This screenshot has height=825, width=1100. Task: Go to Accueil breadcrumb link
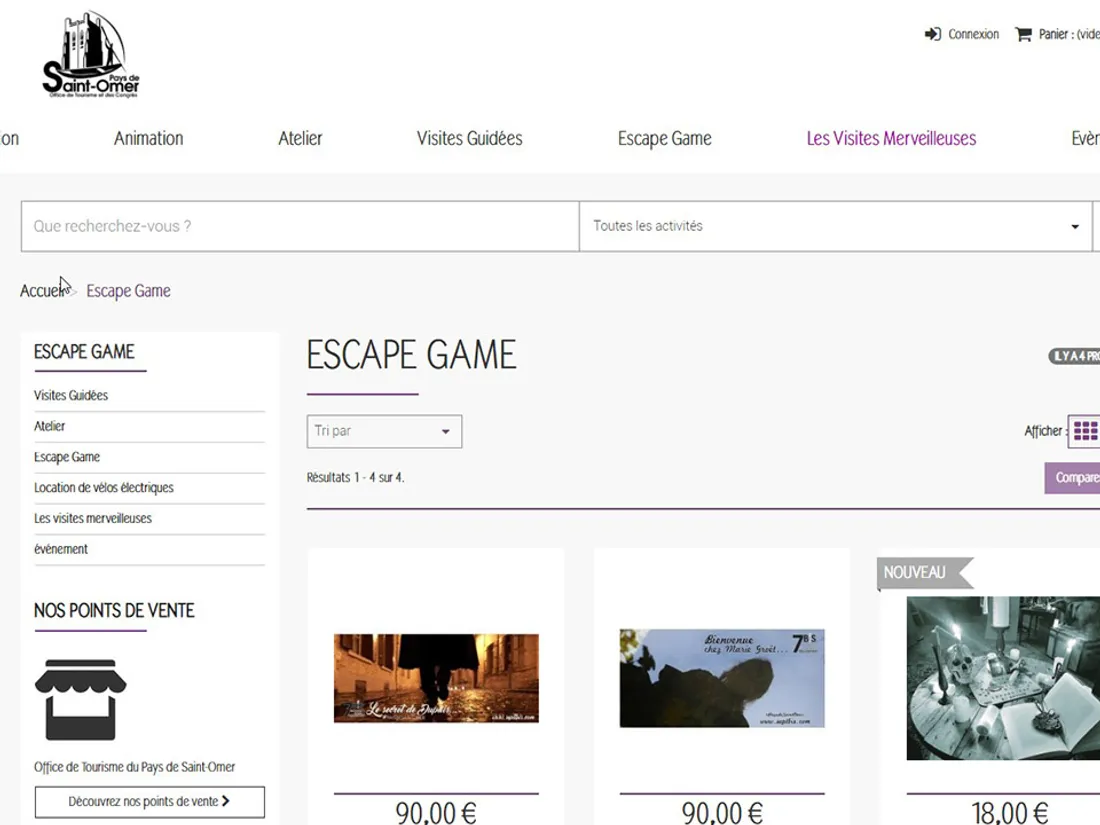(x=43, y=291)
